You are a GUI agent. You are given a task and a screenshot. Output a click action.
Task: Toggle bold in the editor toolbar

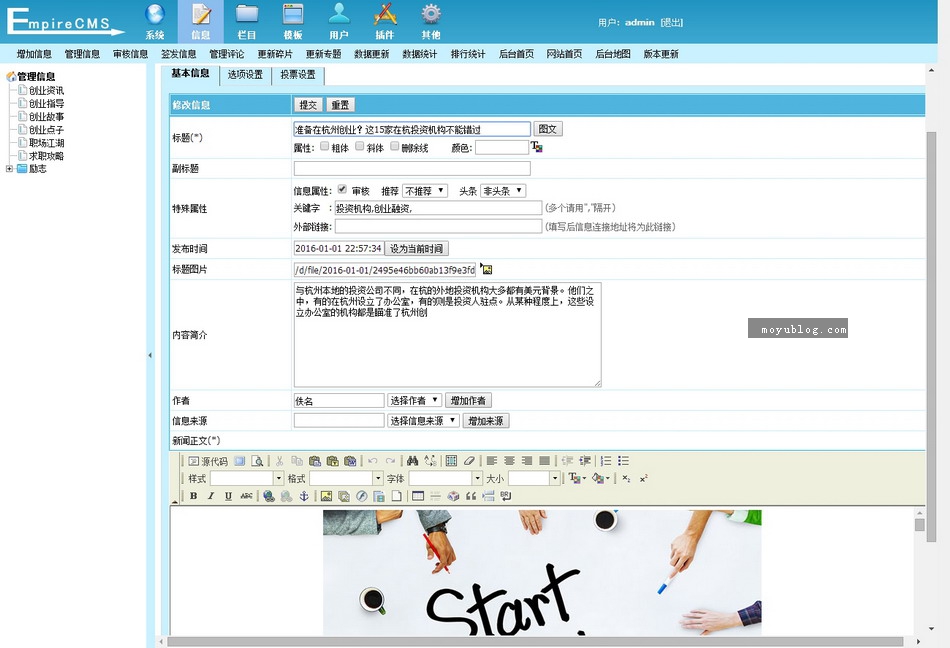coord(193,496)
